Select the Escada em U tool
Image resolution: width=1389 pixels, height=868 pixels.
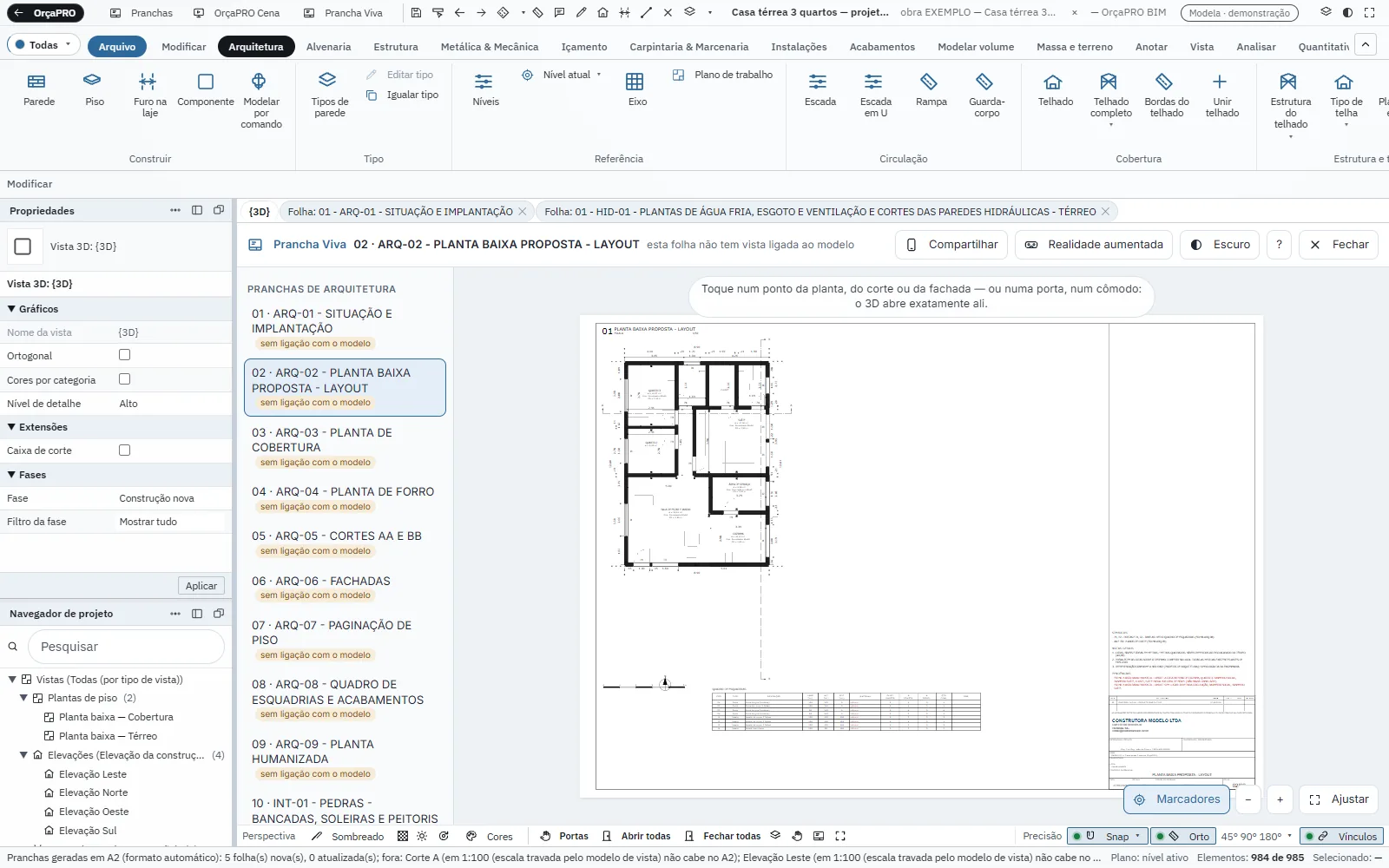tap(875, 95)
